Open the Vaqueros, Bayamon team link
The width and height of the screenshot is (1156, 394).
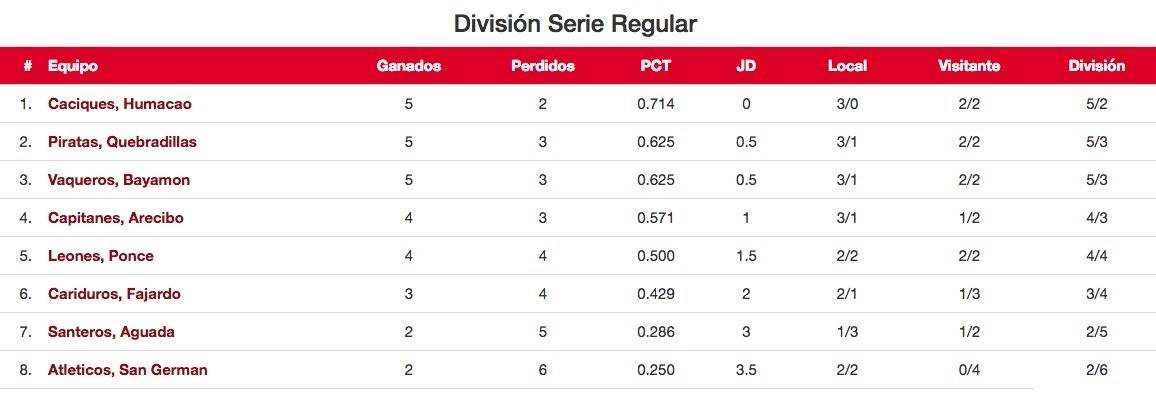click(119, 180)
